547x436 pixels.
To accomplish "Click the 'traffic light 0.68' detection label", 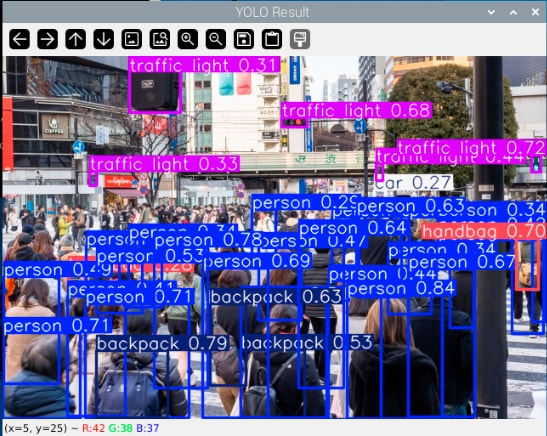I will [356, 111].
